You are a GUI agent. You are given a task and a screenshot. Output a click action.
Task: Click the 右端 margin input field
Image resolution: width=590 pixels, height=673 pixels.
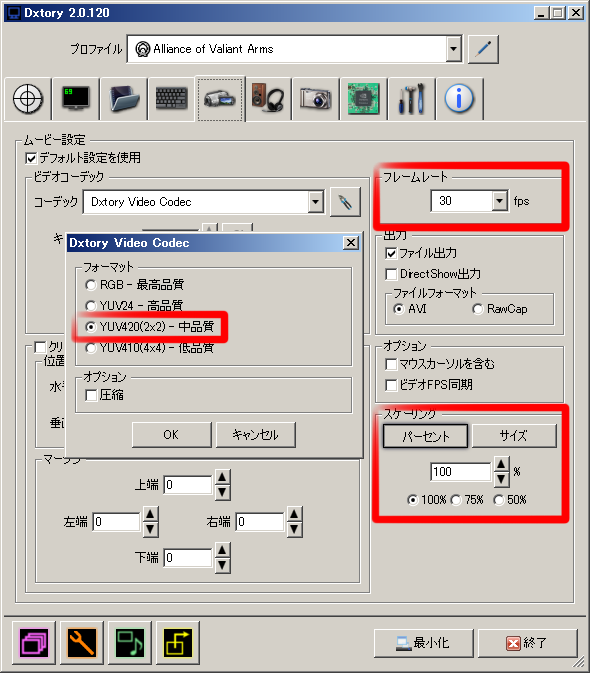coord(259,522)
